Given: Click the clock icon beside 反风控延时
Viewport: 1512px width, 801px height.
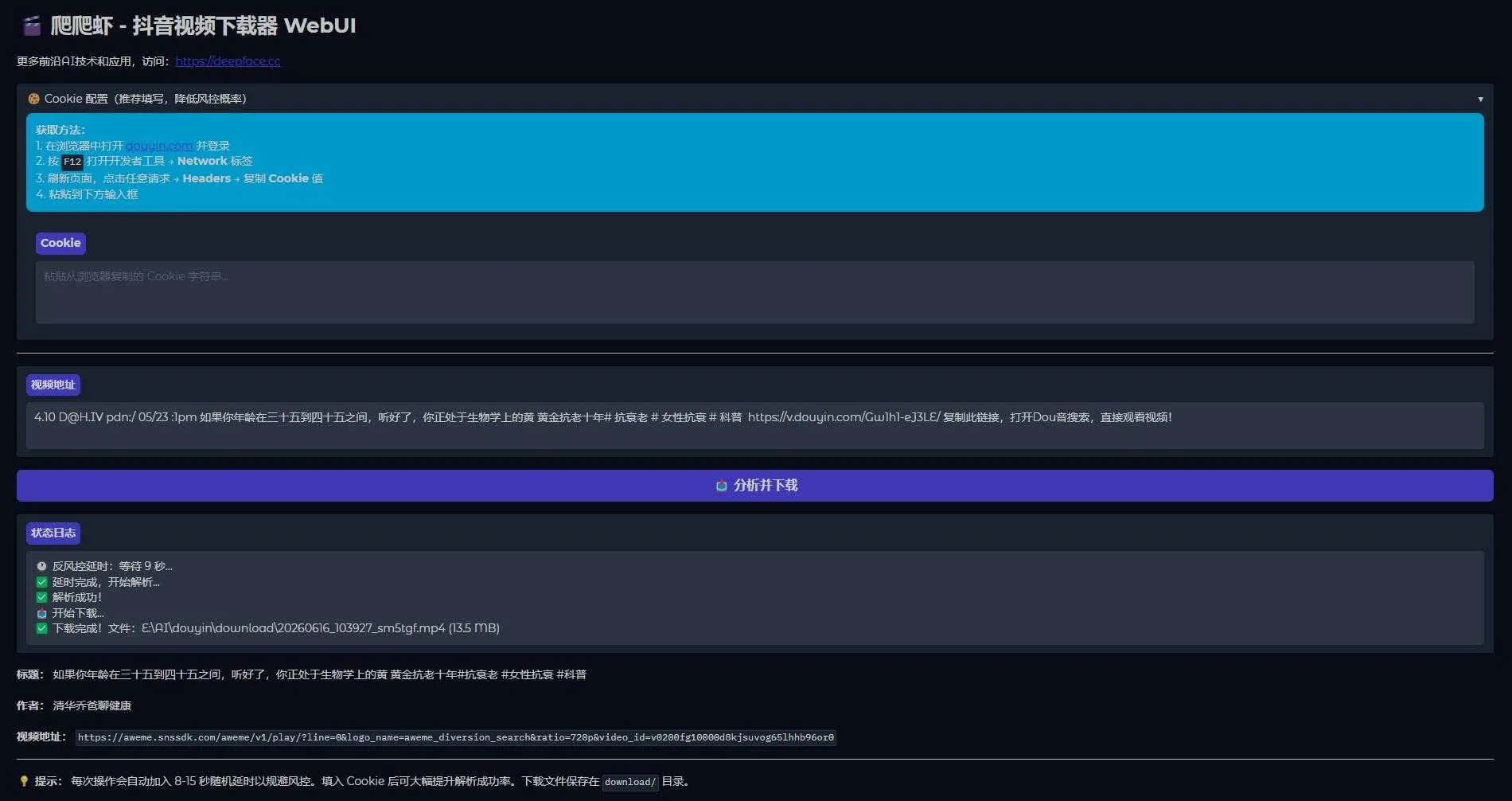Looking at the screenshot, I should (41, 566).
